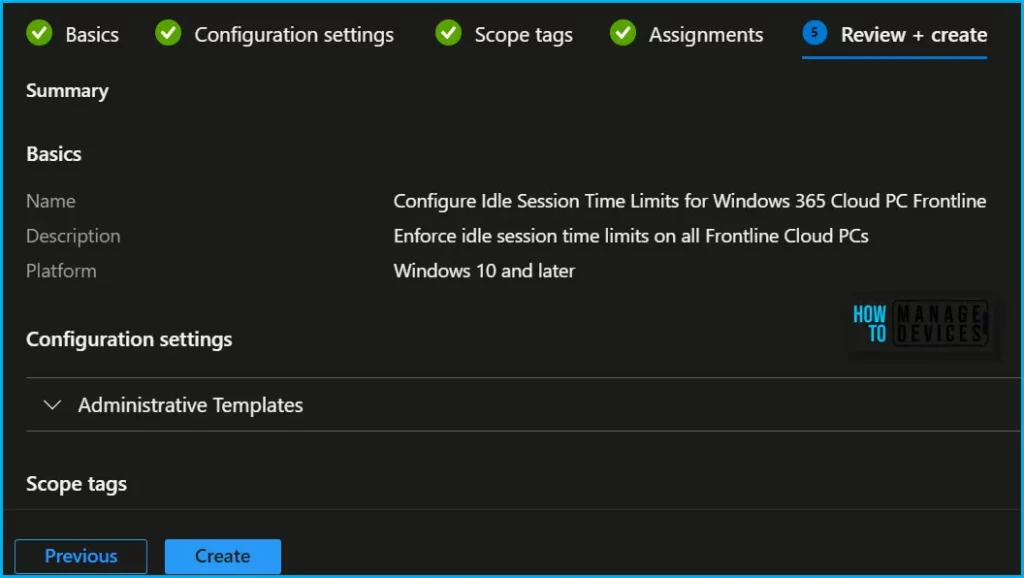Click the policy name 'Configure Idle Session Time Limits' value

(690, 201)
